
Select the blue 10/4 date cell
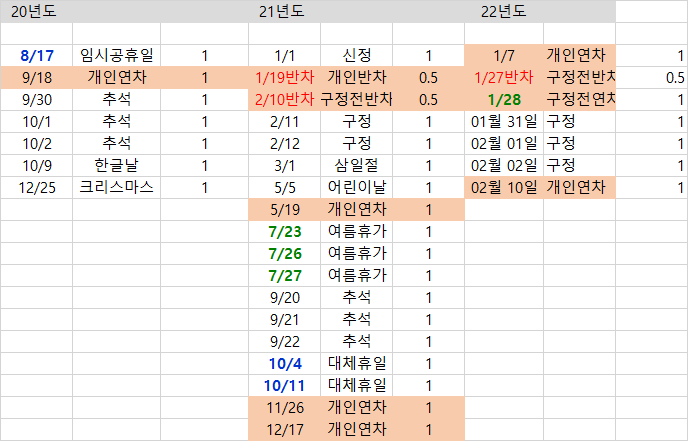[284, 363]
